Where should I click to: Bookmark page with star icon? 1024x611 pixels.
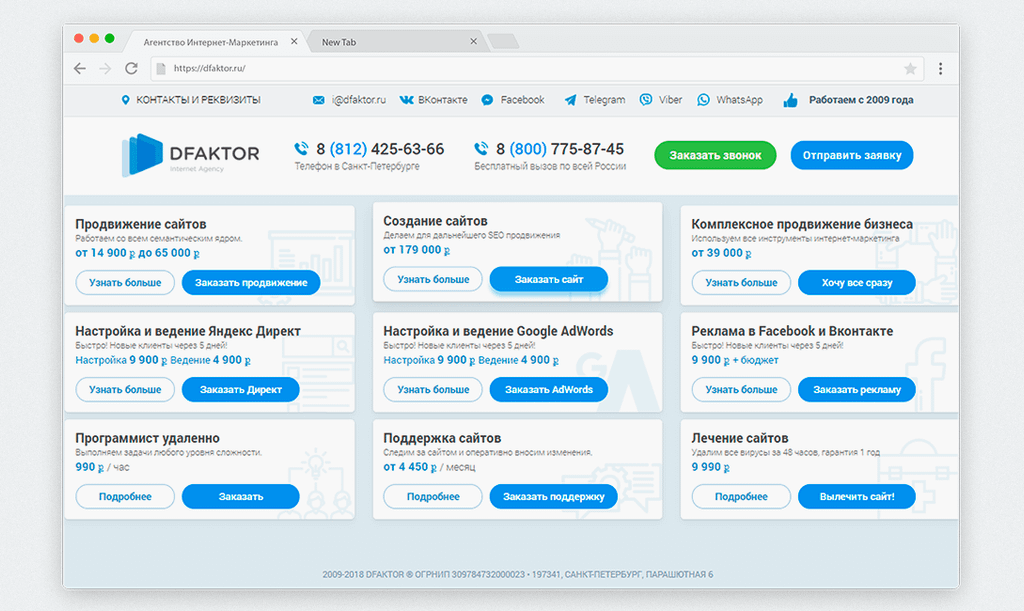pos(910,69)
